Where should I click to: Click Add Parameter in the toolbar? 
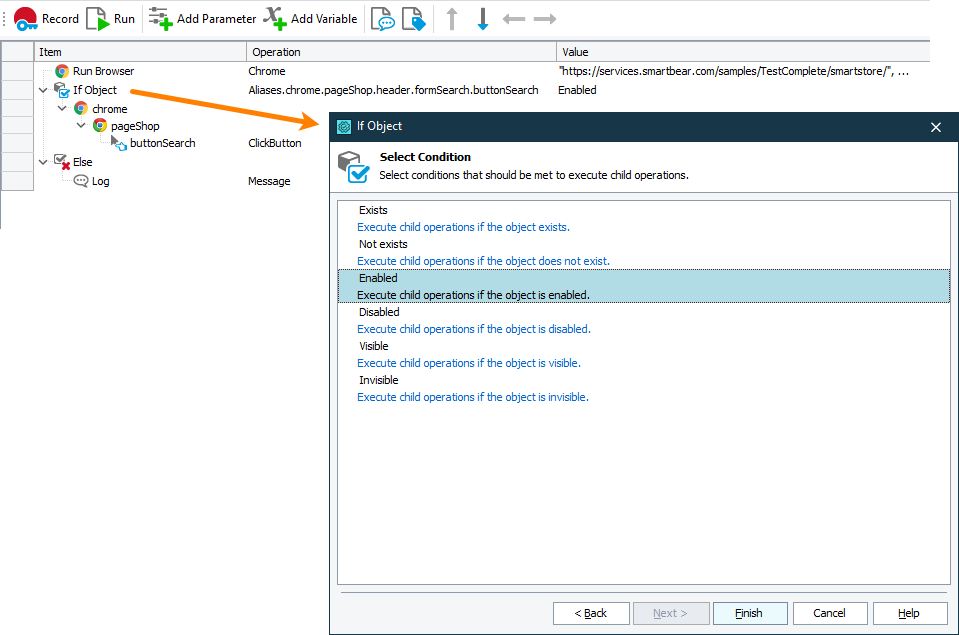point(202,18)
